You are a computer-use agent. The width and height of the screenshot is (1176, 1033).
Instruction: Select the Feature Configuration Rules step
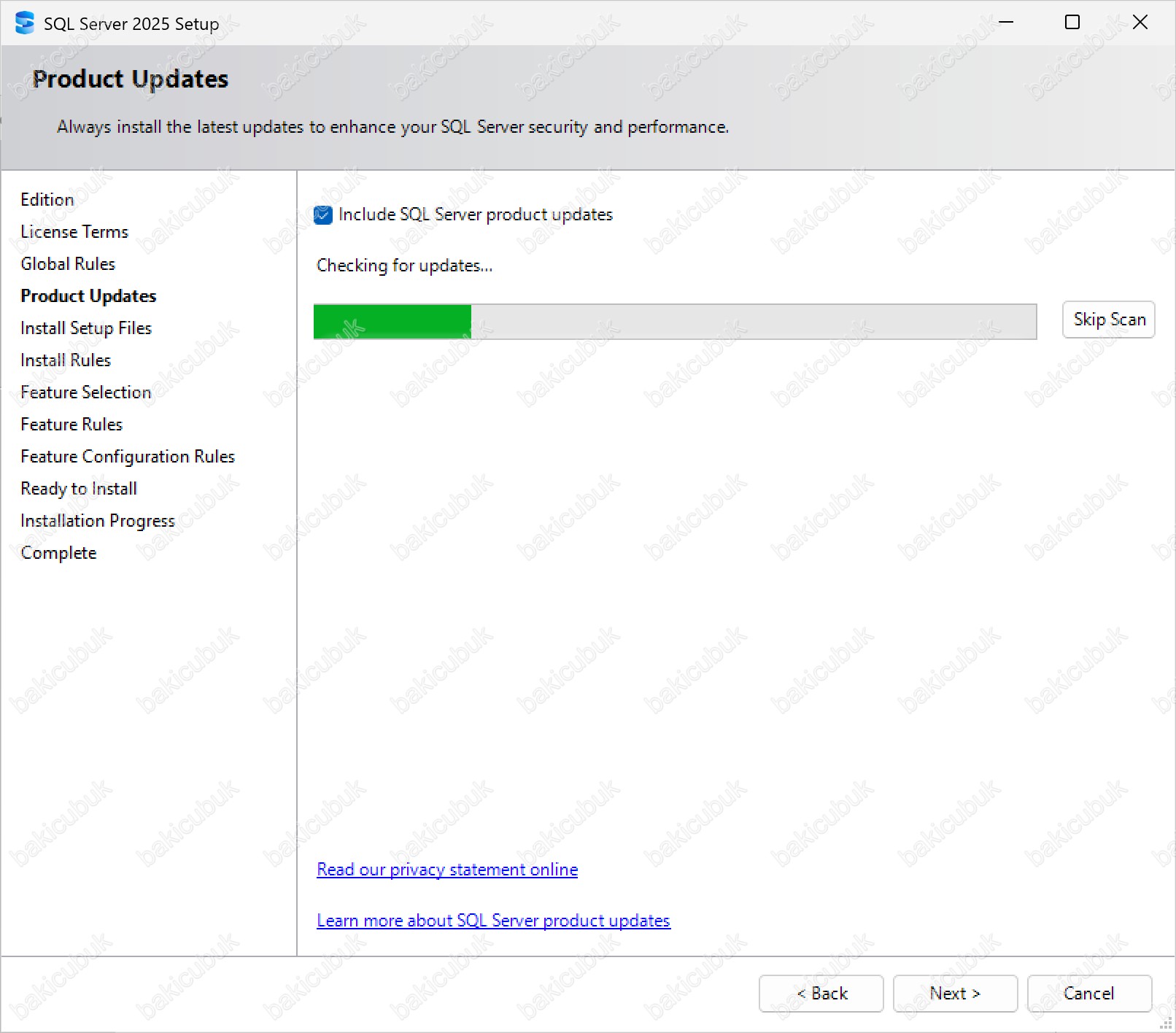pos(128,457)
